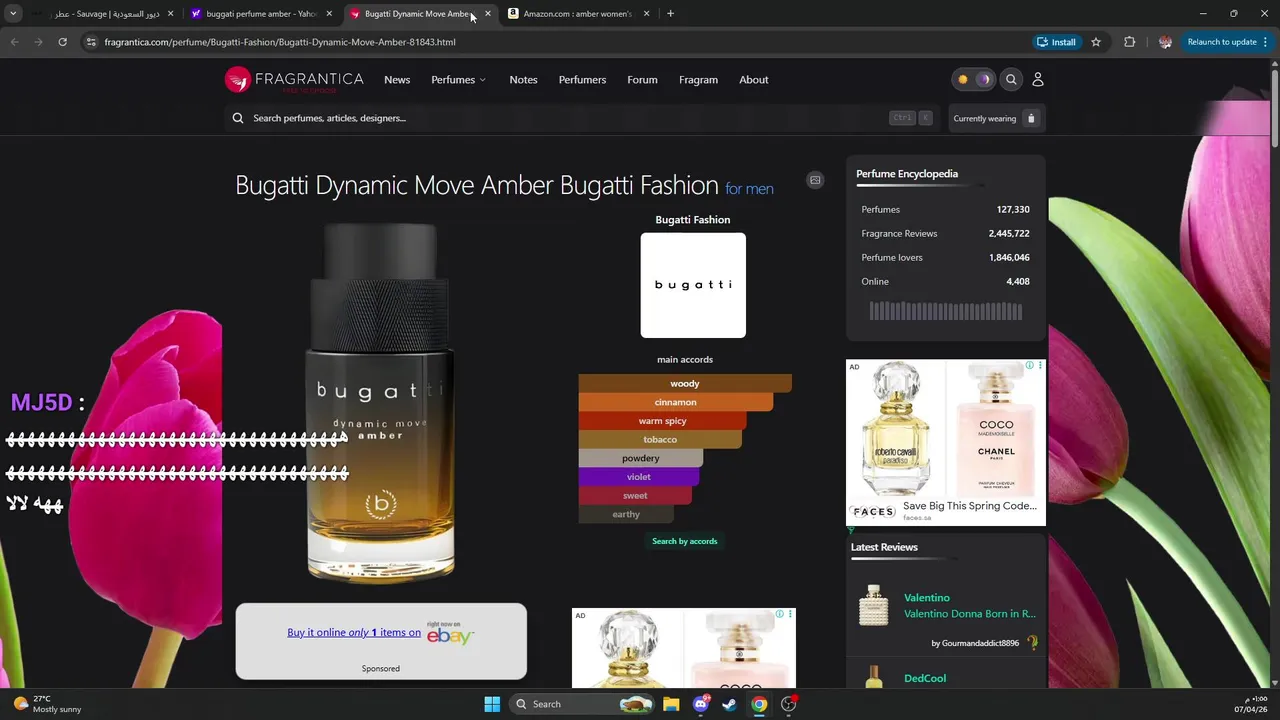Close the Bugatti Dynamic Move Amber tab
Screen dimensions: 1280x720
[488, 14]
